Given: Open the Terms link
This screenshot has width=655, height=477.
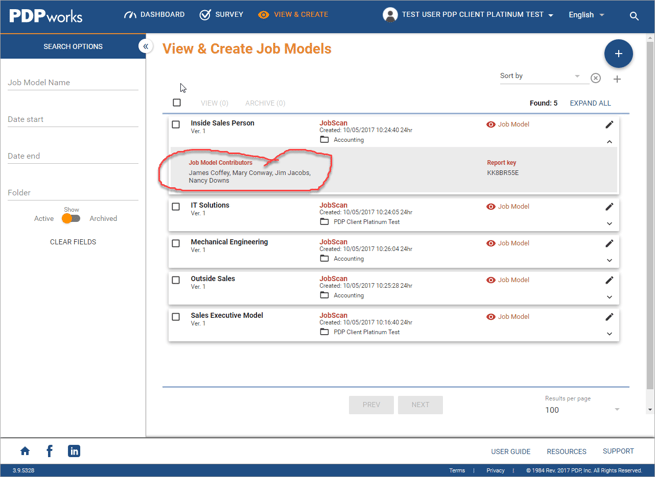Looking at the screenshot, I should tap(457, 470).
